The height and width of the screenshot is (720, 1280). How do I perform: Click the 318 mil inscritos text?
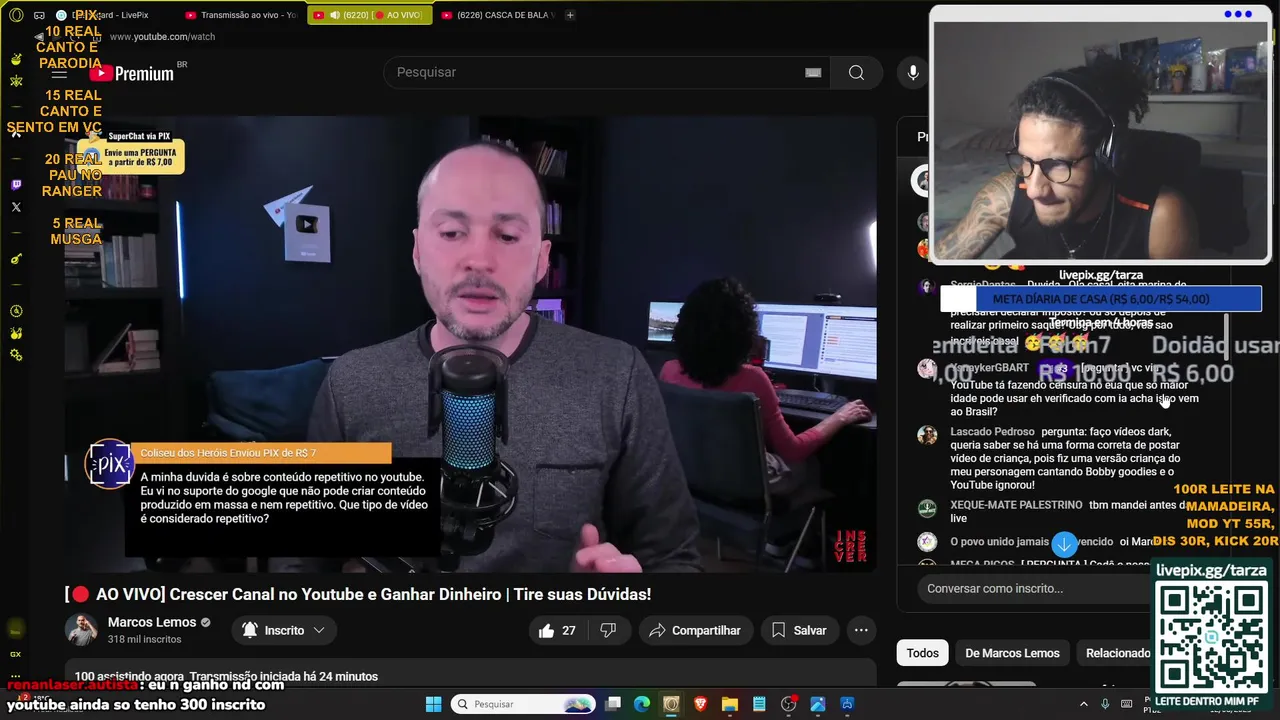[144, 639]
